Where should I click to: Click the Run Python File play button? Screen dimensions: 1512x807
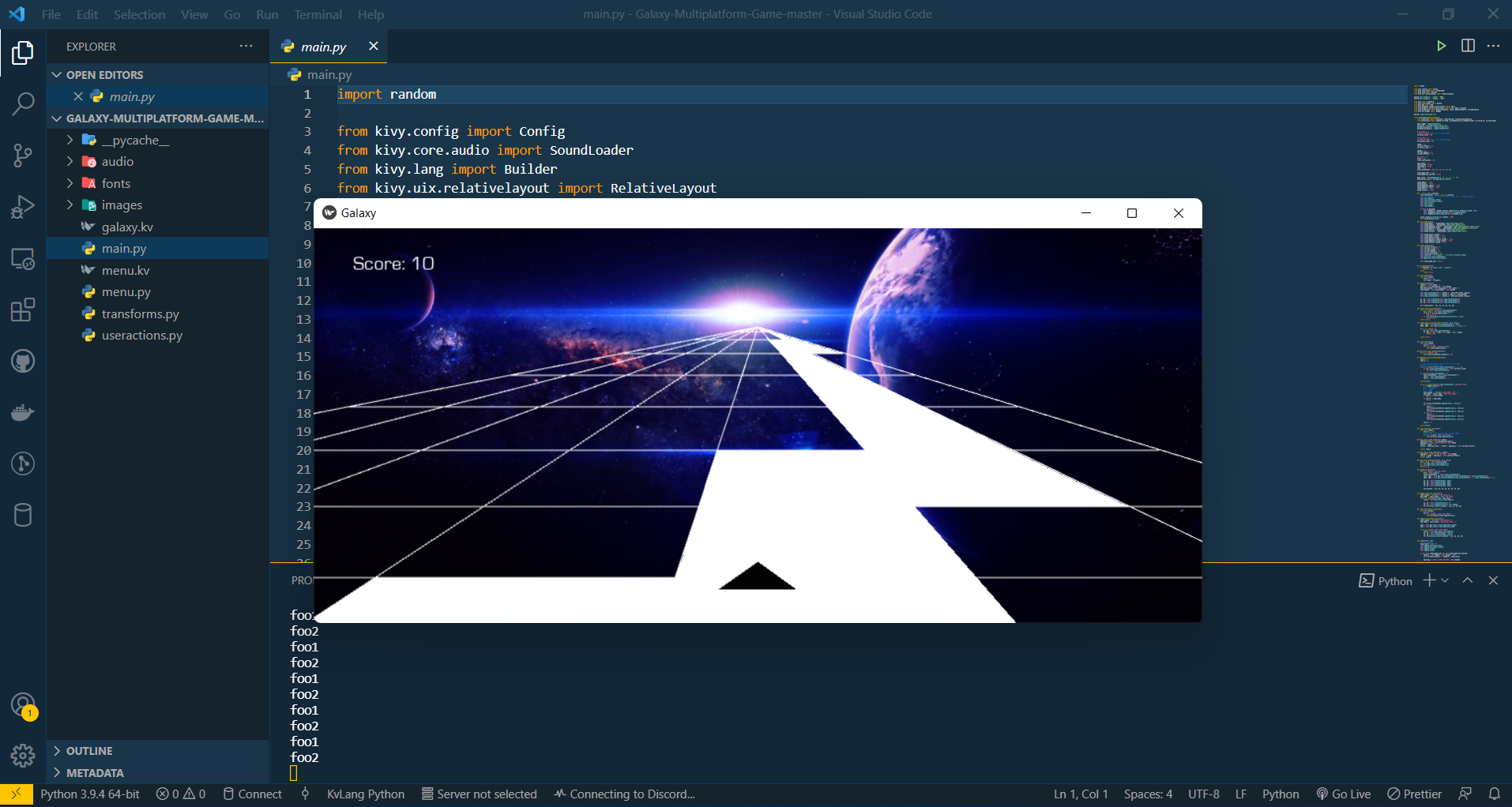(x=1441, y=46)
